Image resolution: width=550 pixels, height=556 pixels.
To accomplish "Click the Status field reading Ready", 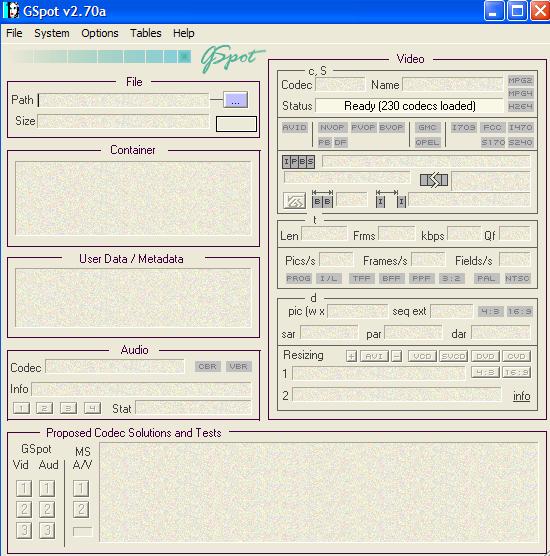I will pos(409,106).
